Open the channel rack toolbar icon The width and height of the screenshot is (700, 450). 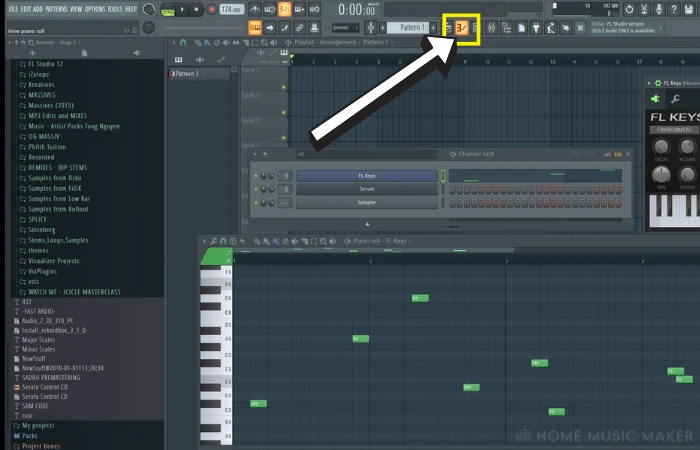(x=475, y=28)
